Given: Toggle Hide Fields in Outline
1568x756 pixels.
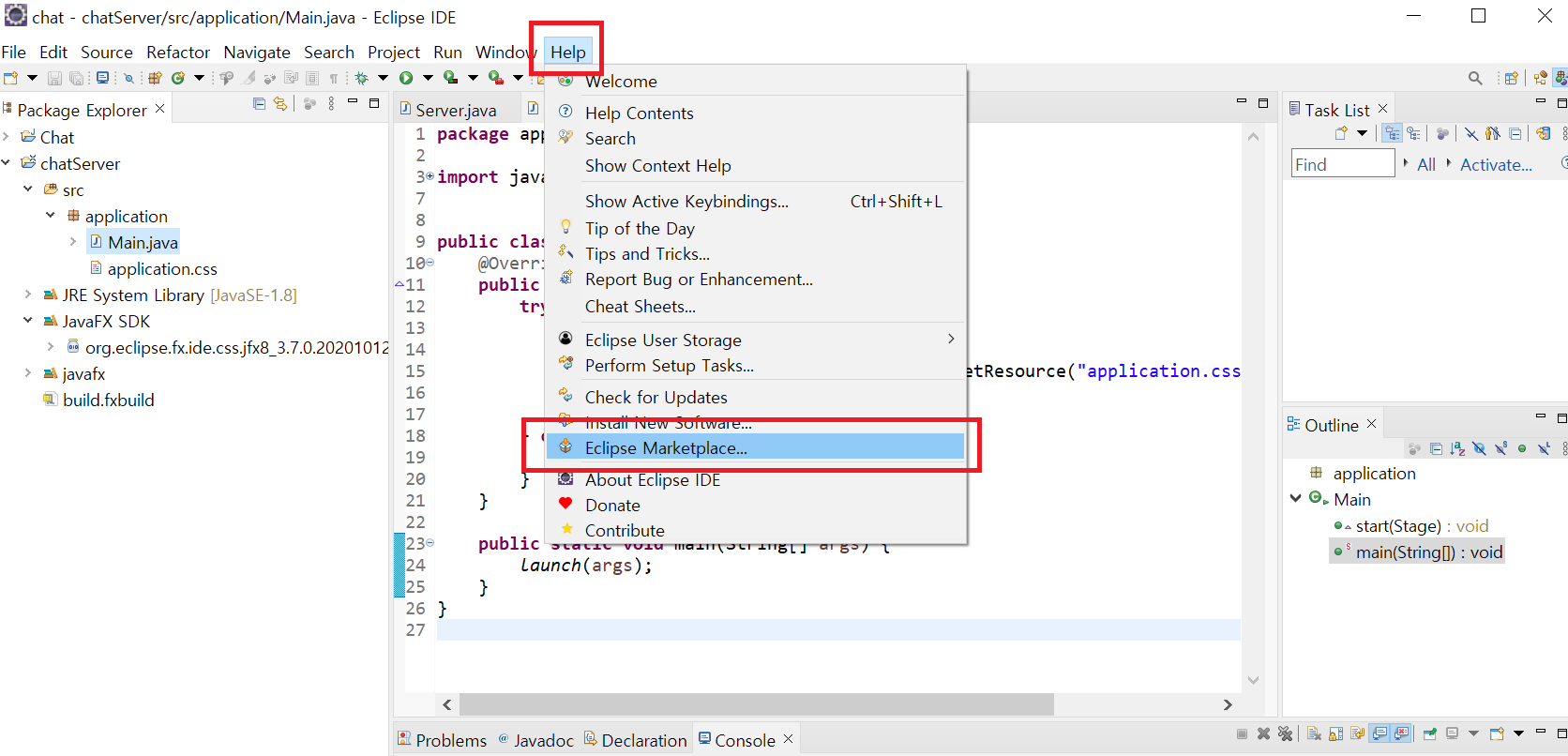Looking at the screenshot, I should (1479, 448).
